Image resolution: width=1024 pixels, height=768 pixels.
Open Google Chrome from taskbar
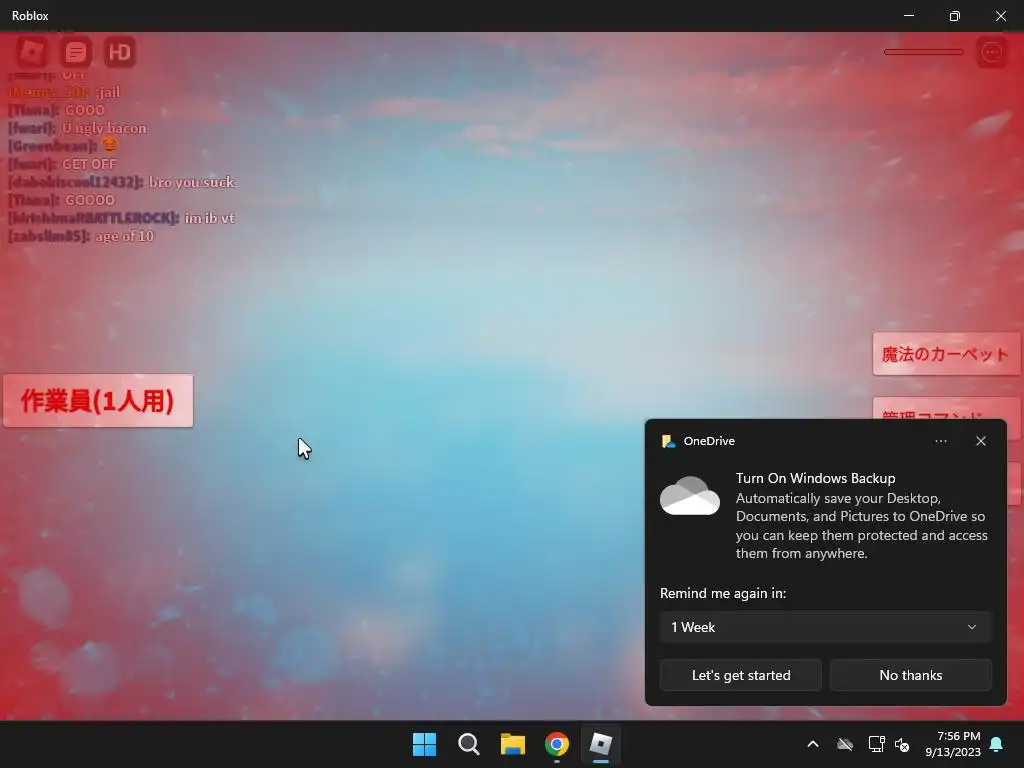[557, 744]
